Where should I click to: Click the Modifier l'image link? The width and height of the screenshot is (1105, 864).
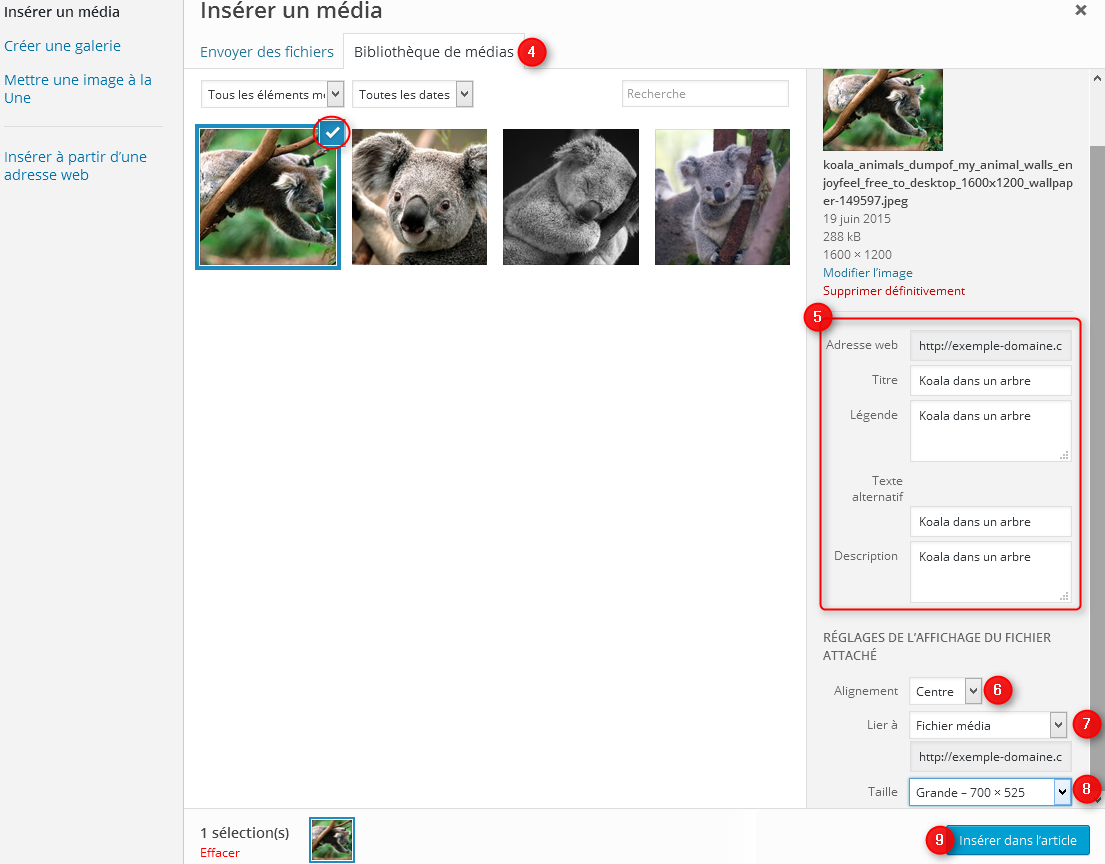tap(867, 273)
